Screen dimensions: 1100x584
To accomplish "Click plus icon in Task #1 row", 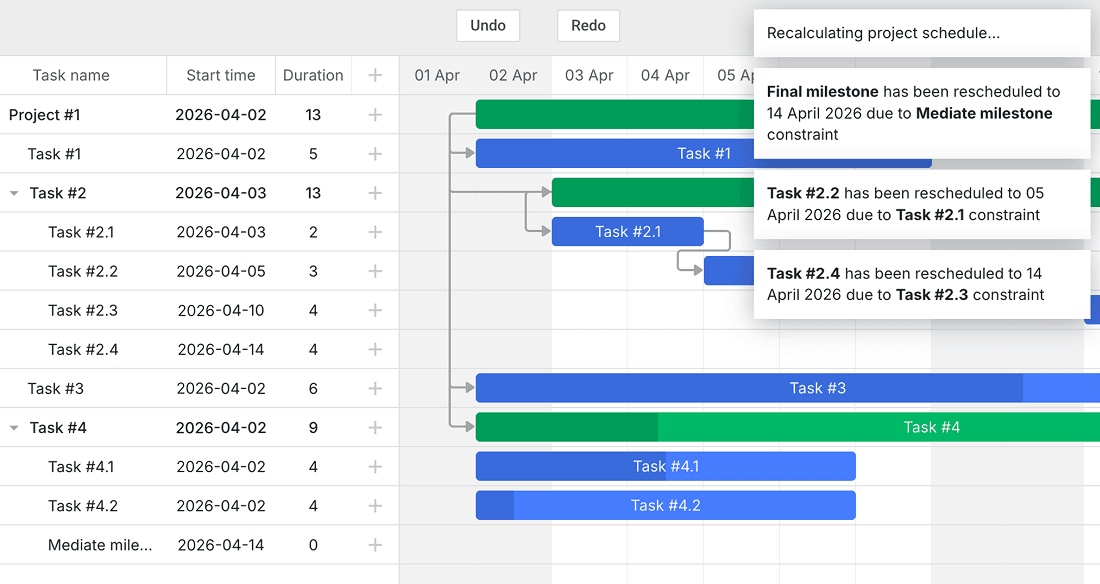I will (x=375, y=154).
